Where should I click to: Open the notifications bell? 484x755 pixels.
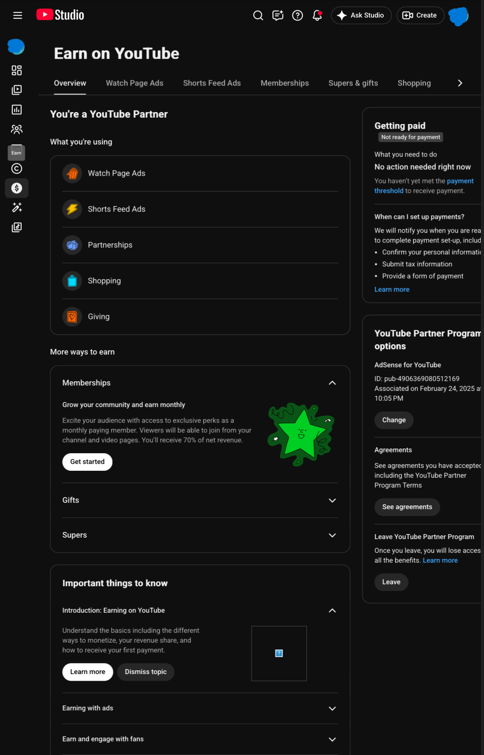pyautogui.click(x=317, y=15)
